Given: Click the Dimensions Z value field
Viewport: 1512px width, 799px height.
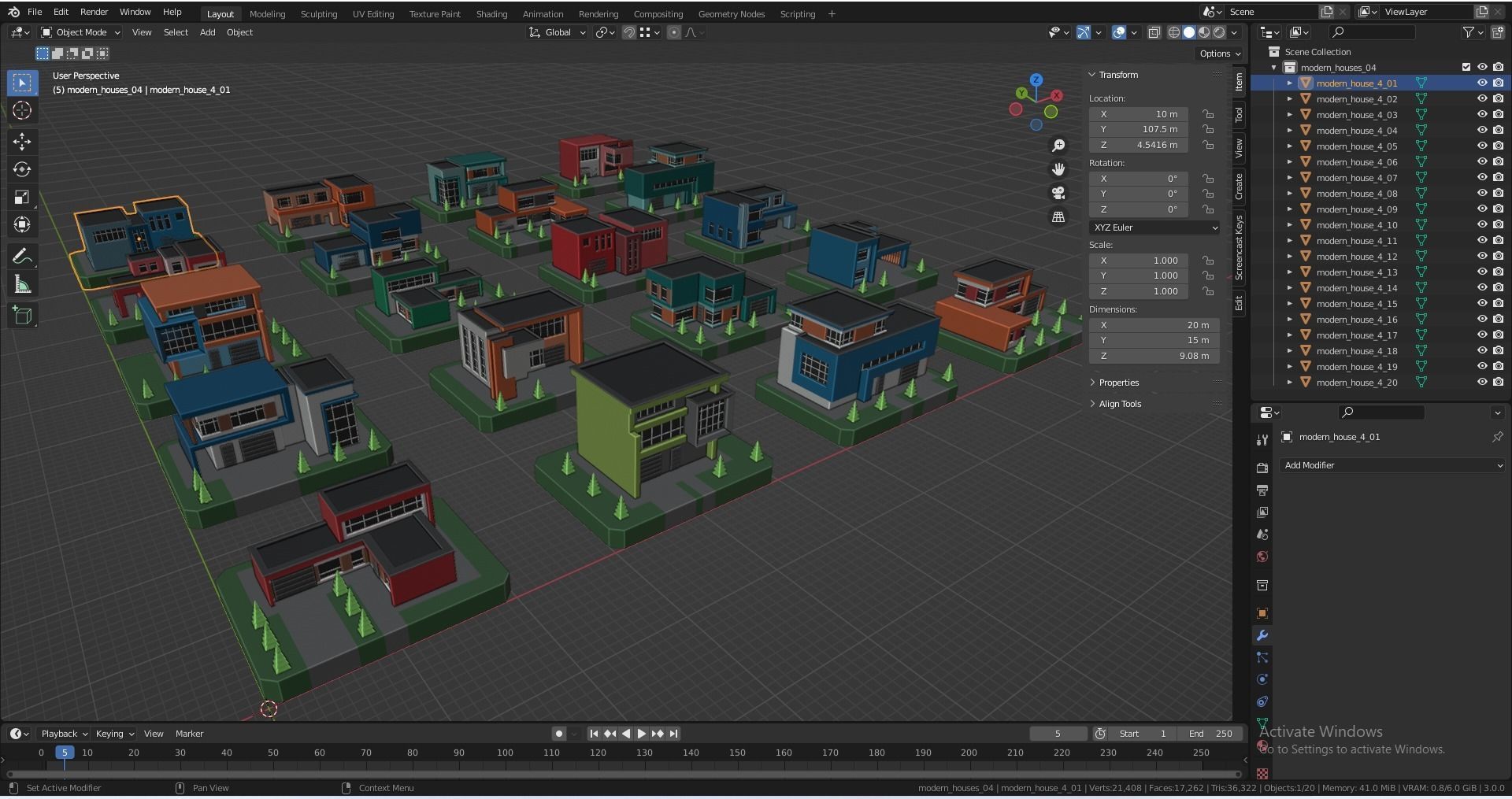Looking at the screenshot, I should click(1154, 356).
